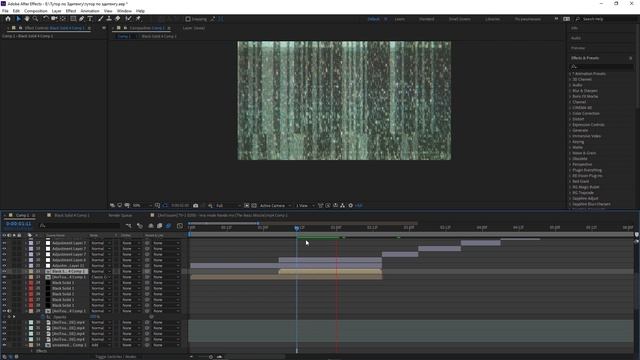640x360 pixels.
Task: Select the Puppet Pin tool
Action: pyautogui.click(x=138, y=19)
